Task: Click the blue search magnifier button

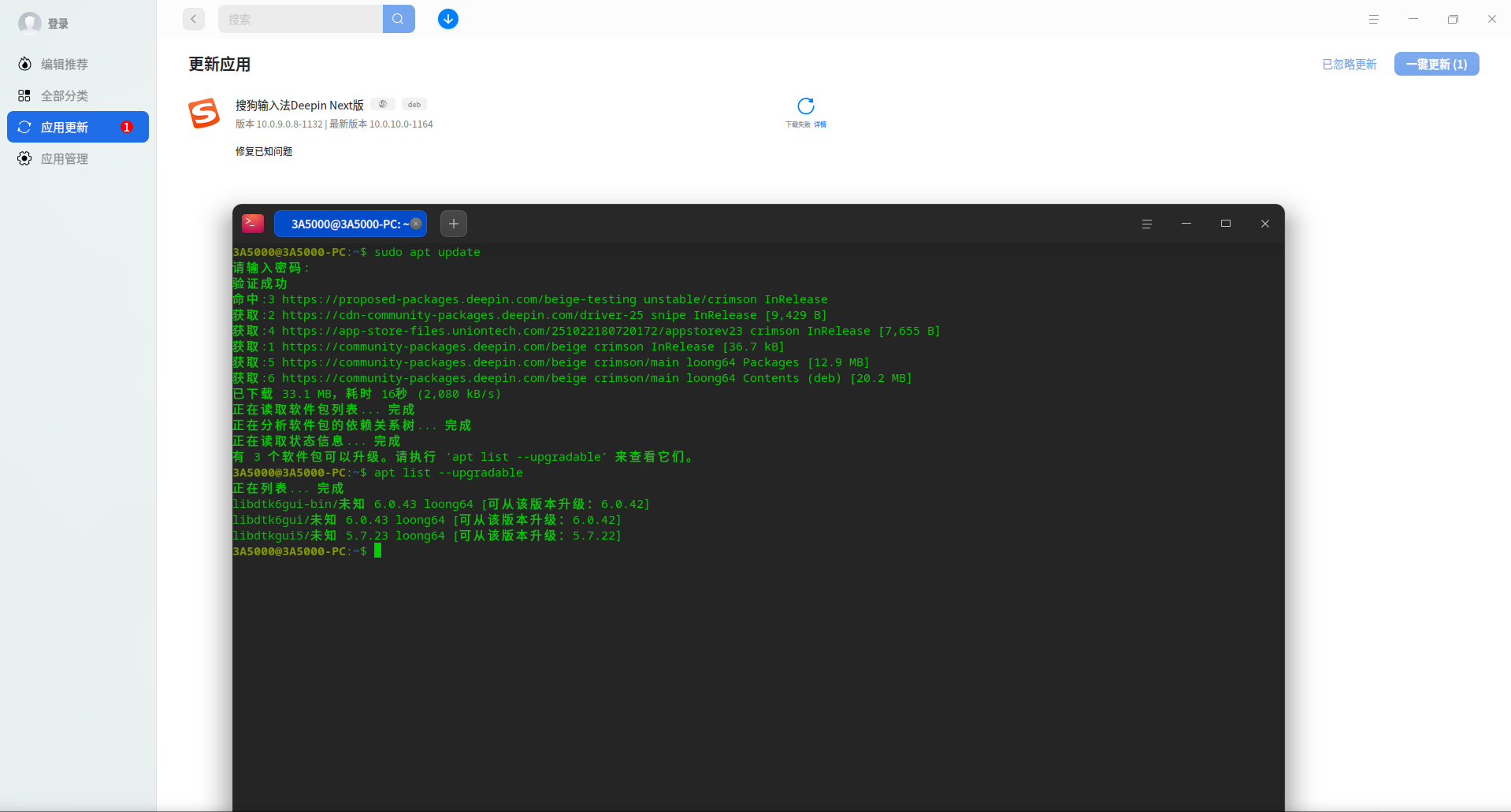Action: [399, 19]
